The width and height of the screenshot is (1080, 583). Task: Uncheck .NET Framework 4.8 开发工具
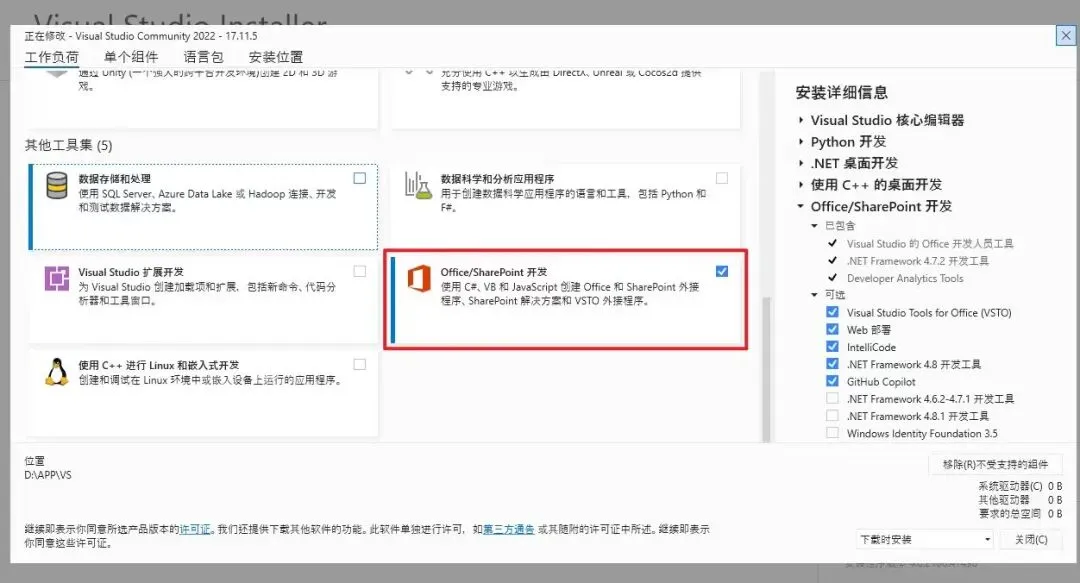(x=833, y=364)
